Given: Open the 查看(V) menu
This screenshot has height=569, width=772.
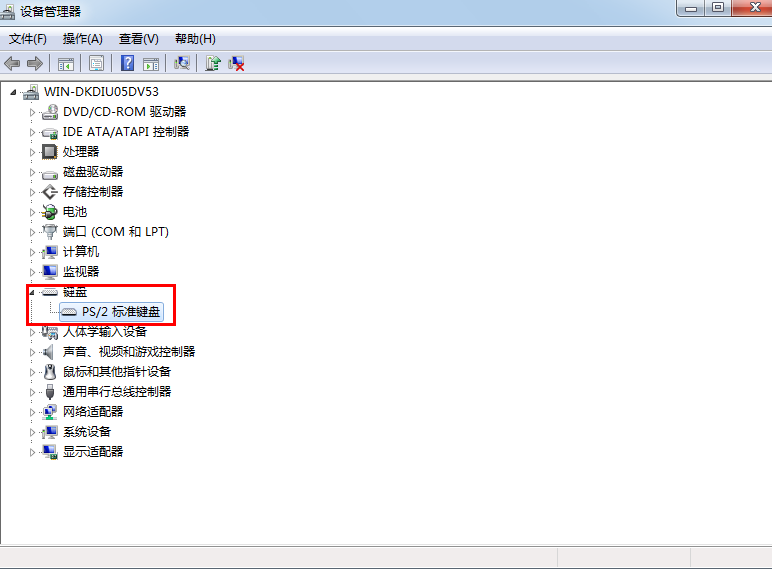Looking at the screenshot, I should pyautogui.click(x=139, y=39).
